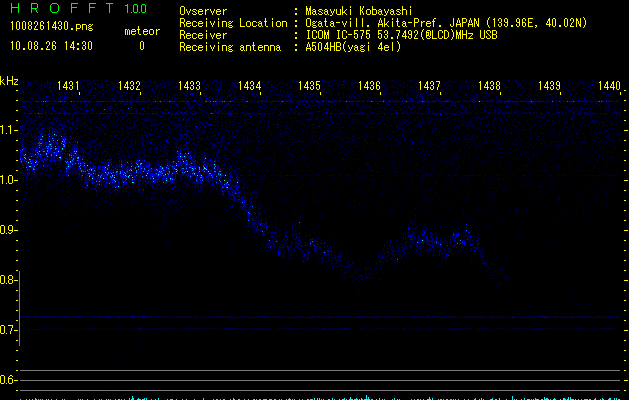
Task: Select the Receiving Location value text
Action: point(445,22)
